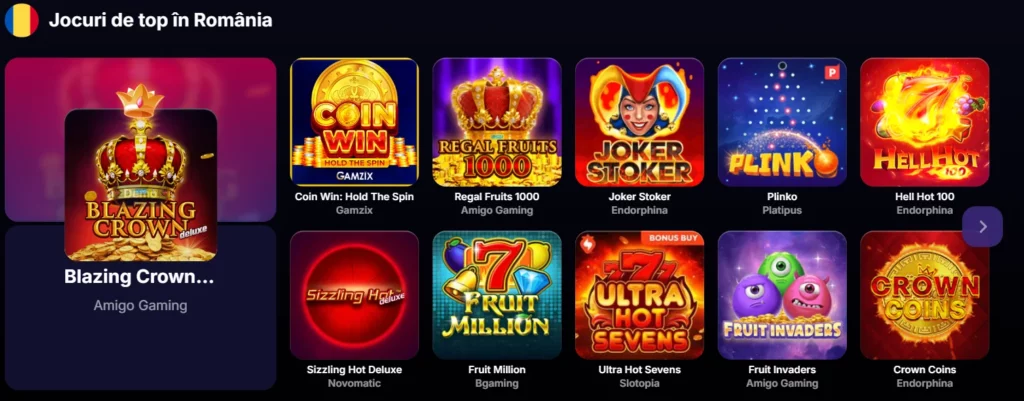Click the Platipus 'P' badge on Plinko
Image resolution: width=1024 pixels, height=401 pixels.
point(832,72)
